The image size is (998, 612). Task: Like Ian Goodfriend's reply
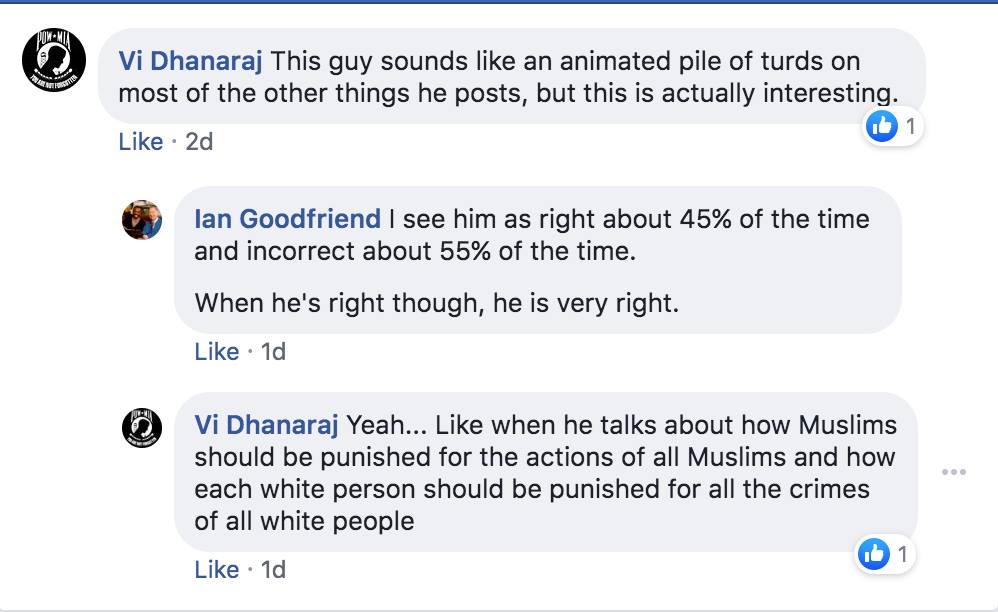point(216,352)
